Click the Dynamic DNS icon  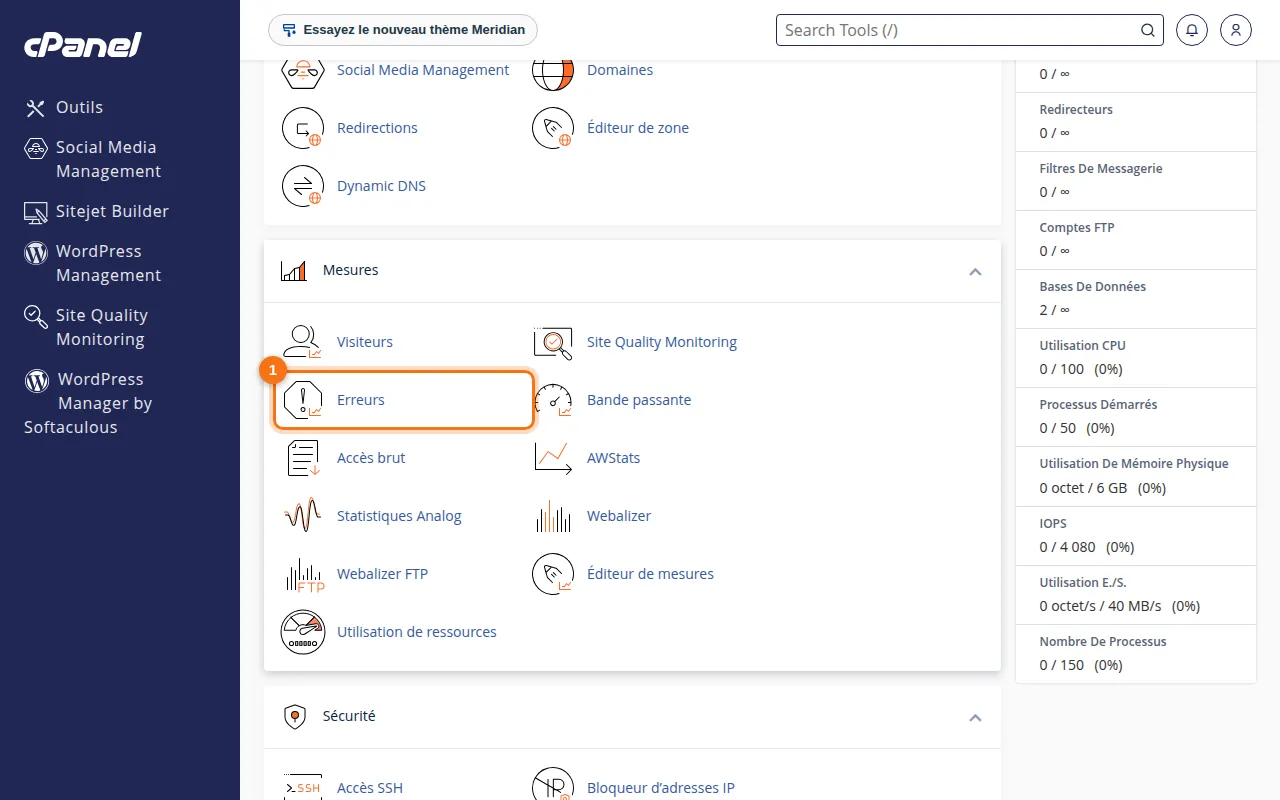[x=302, y=186]
